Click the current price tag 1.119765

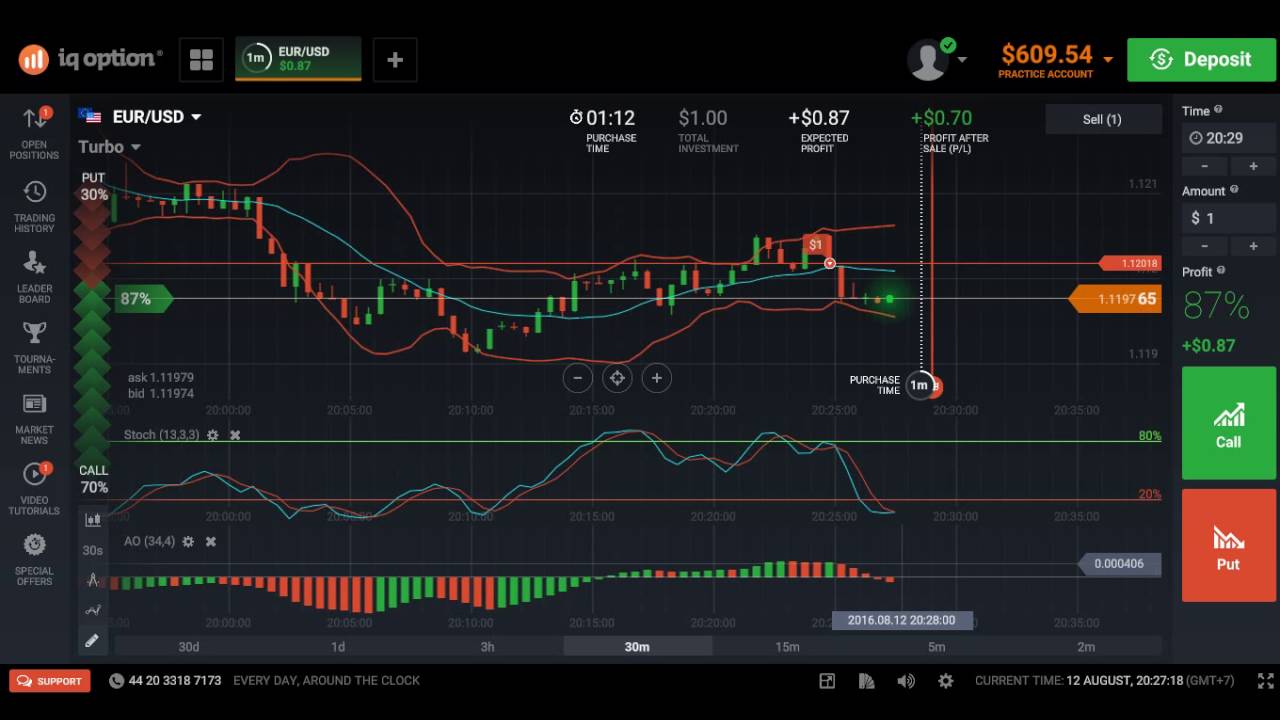click(1115, 299)
